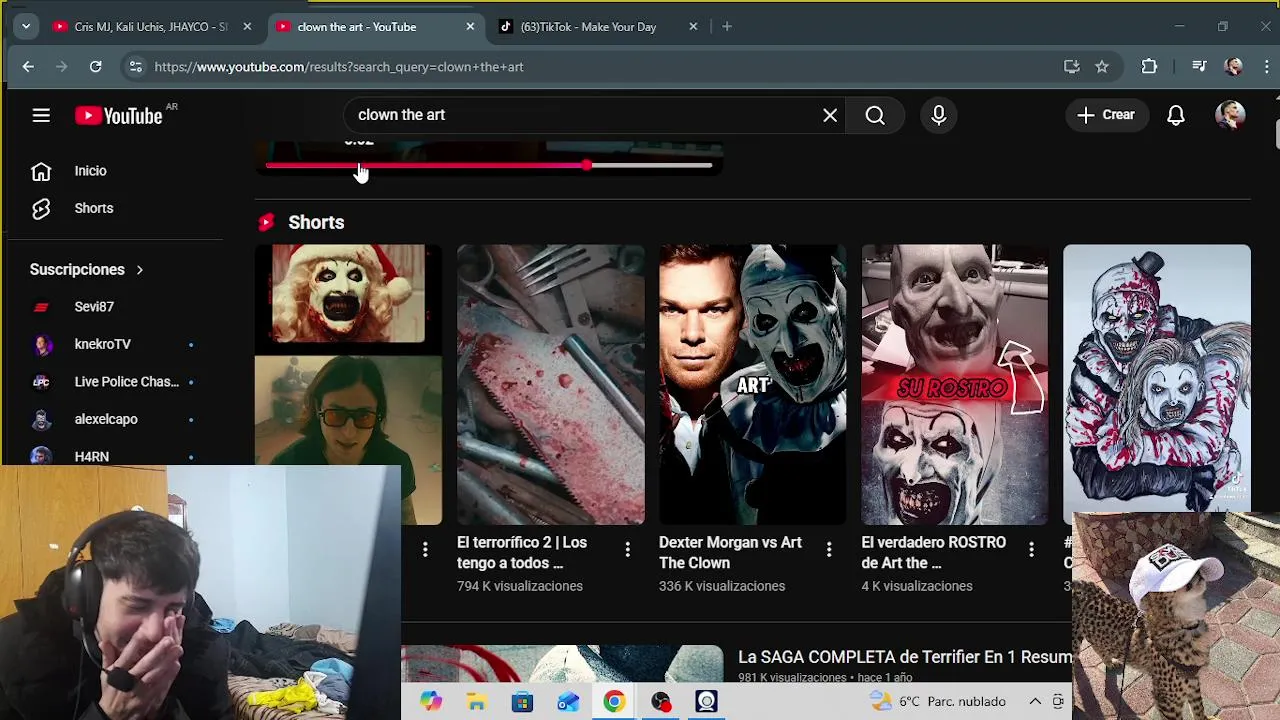1280x720 pixels.
Task: Reload the page
Action: pyautogui.click(x=95, y=67)
